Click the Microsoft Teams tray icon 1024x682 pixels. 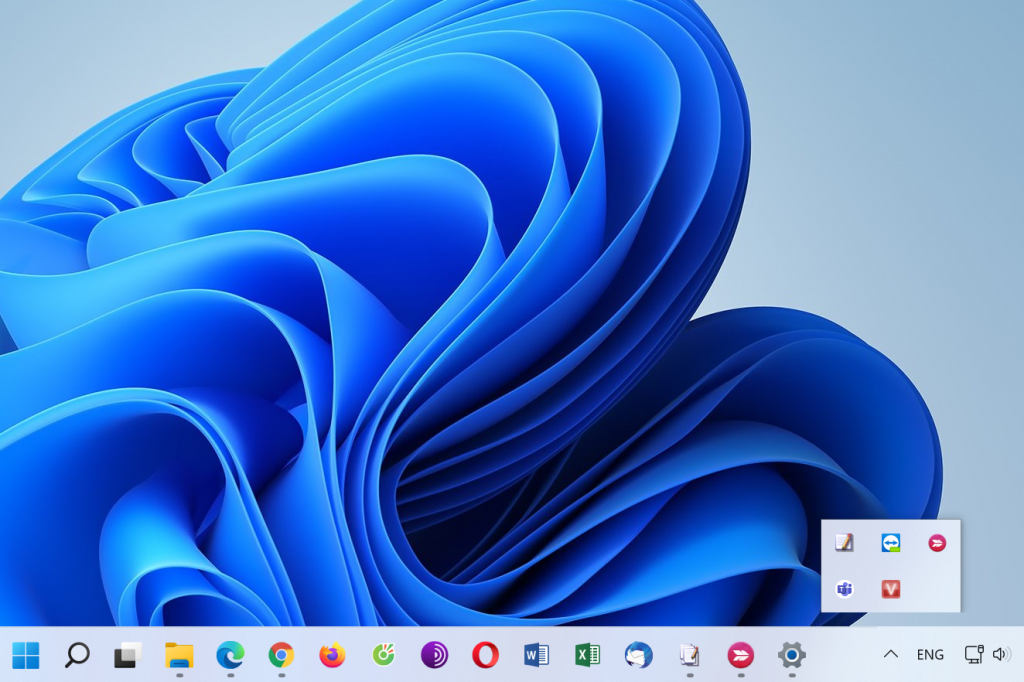(x=845, y=589)
